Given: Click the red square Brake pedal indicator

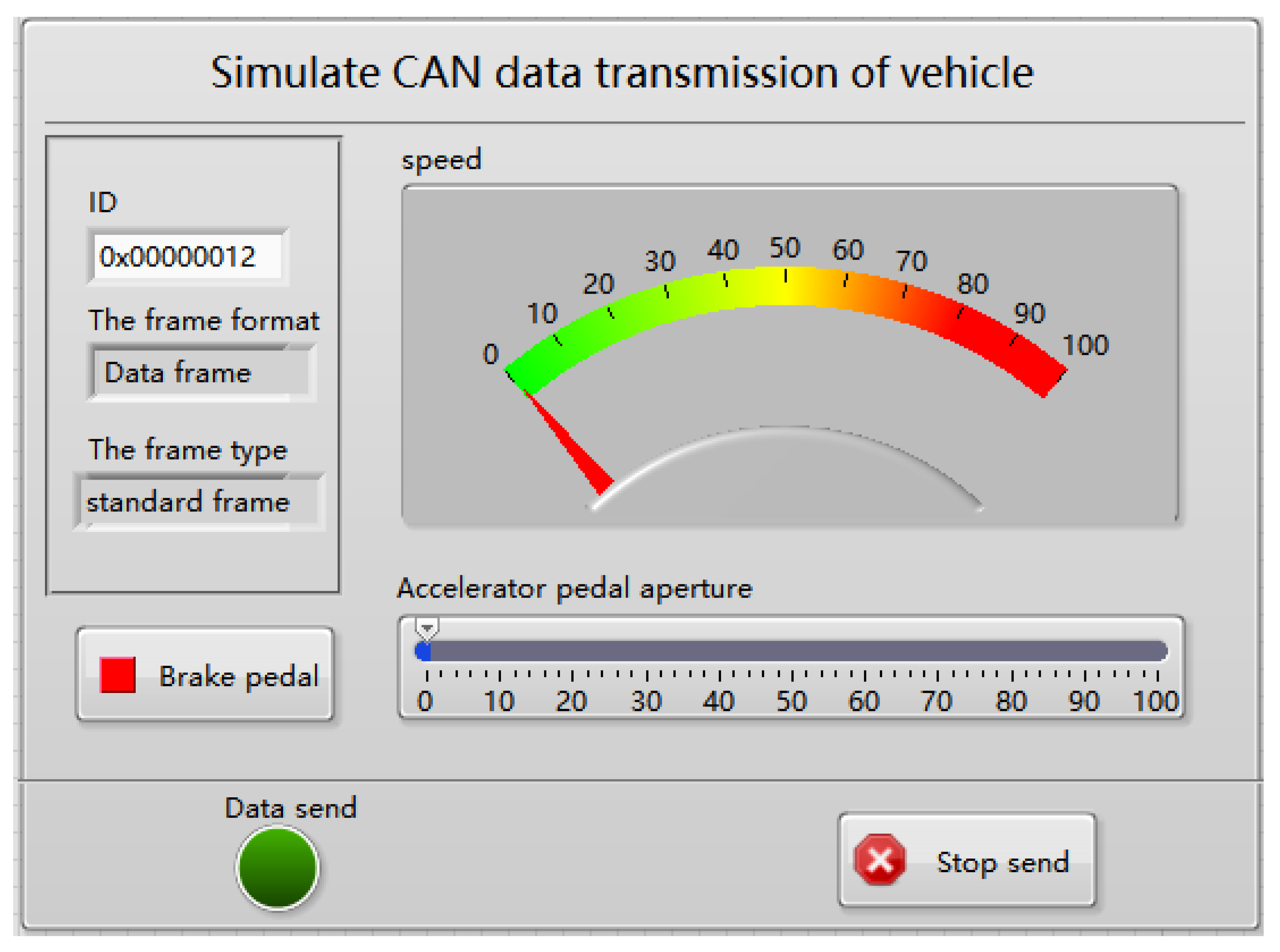Looking at the screenshot, I should (118, 674).
